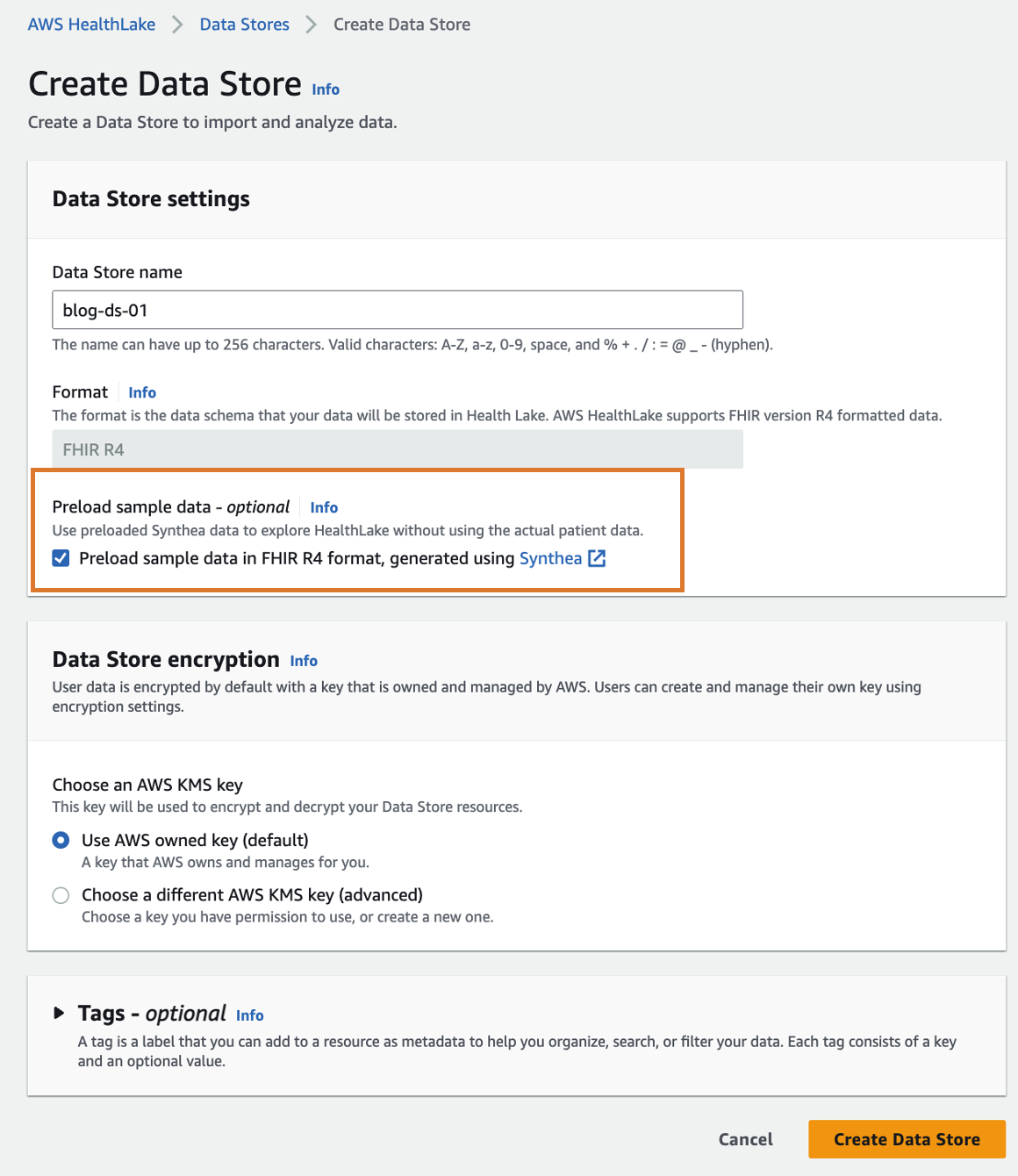Open Info link next to Format
This screenshot has width=1018, height=1176.
coord(142,392)
